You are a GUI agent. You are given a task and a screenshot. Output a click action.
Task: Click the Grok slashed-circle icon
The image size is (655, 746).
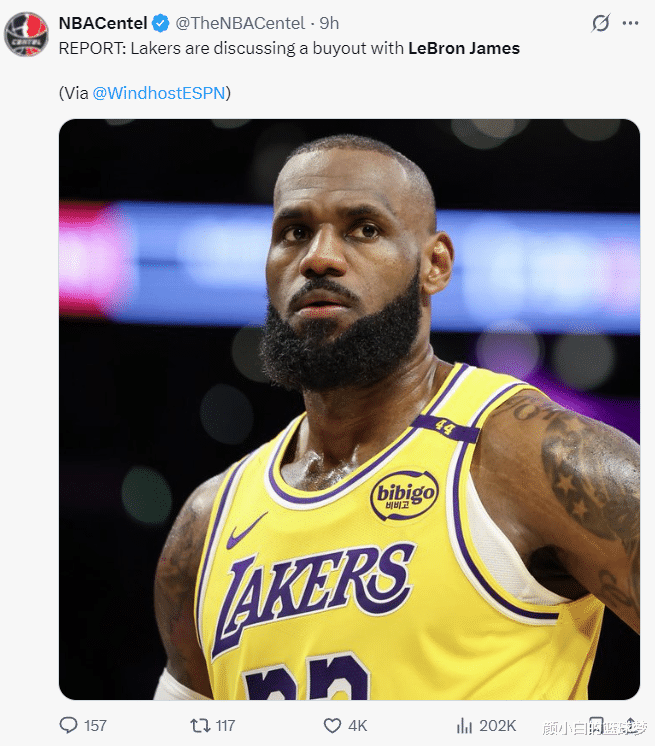[x=601, y=23]
